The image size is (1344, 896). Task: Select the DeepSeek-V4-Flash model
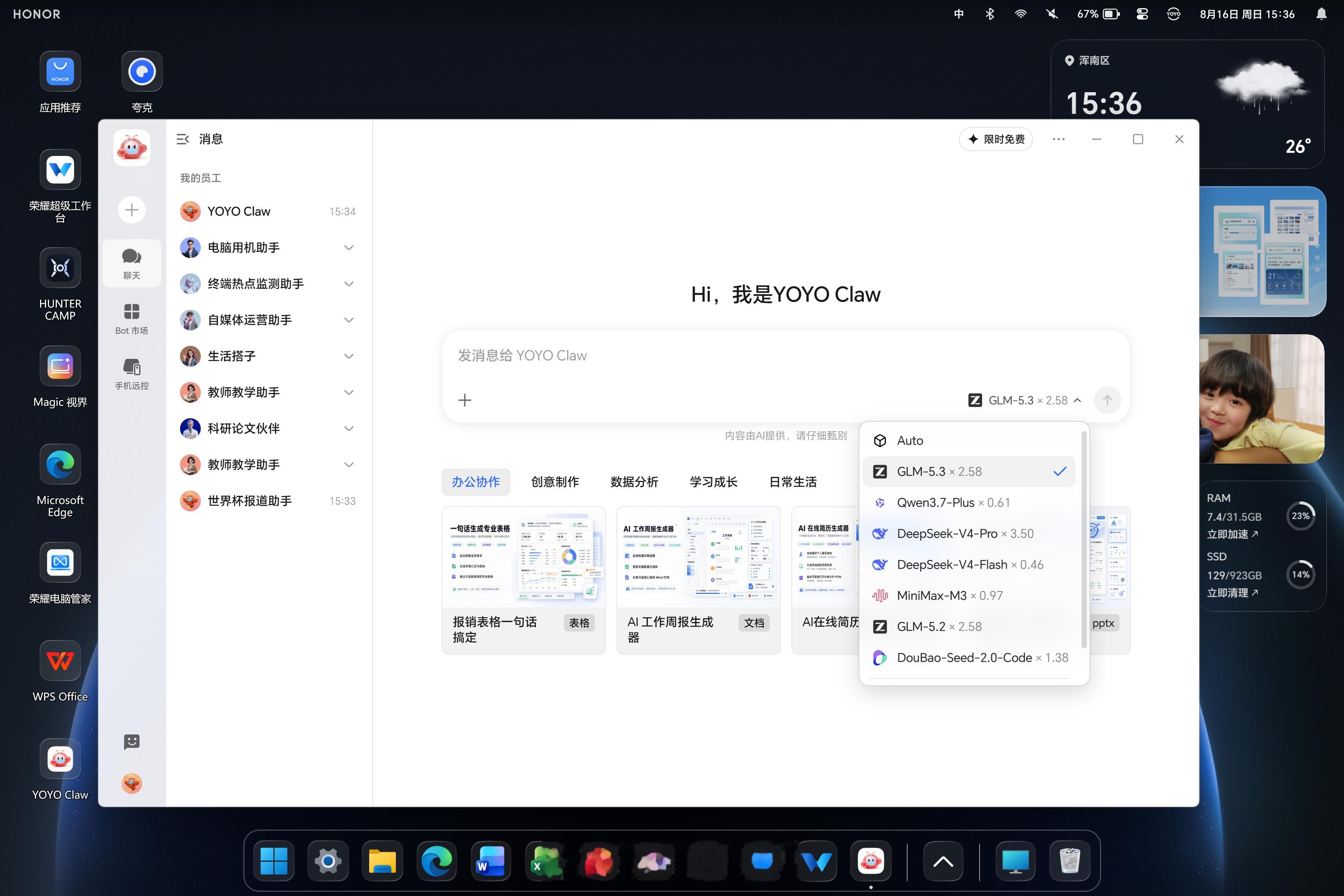click(x=968, y=565)
